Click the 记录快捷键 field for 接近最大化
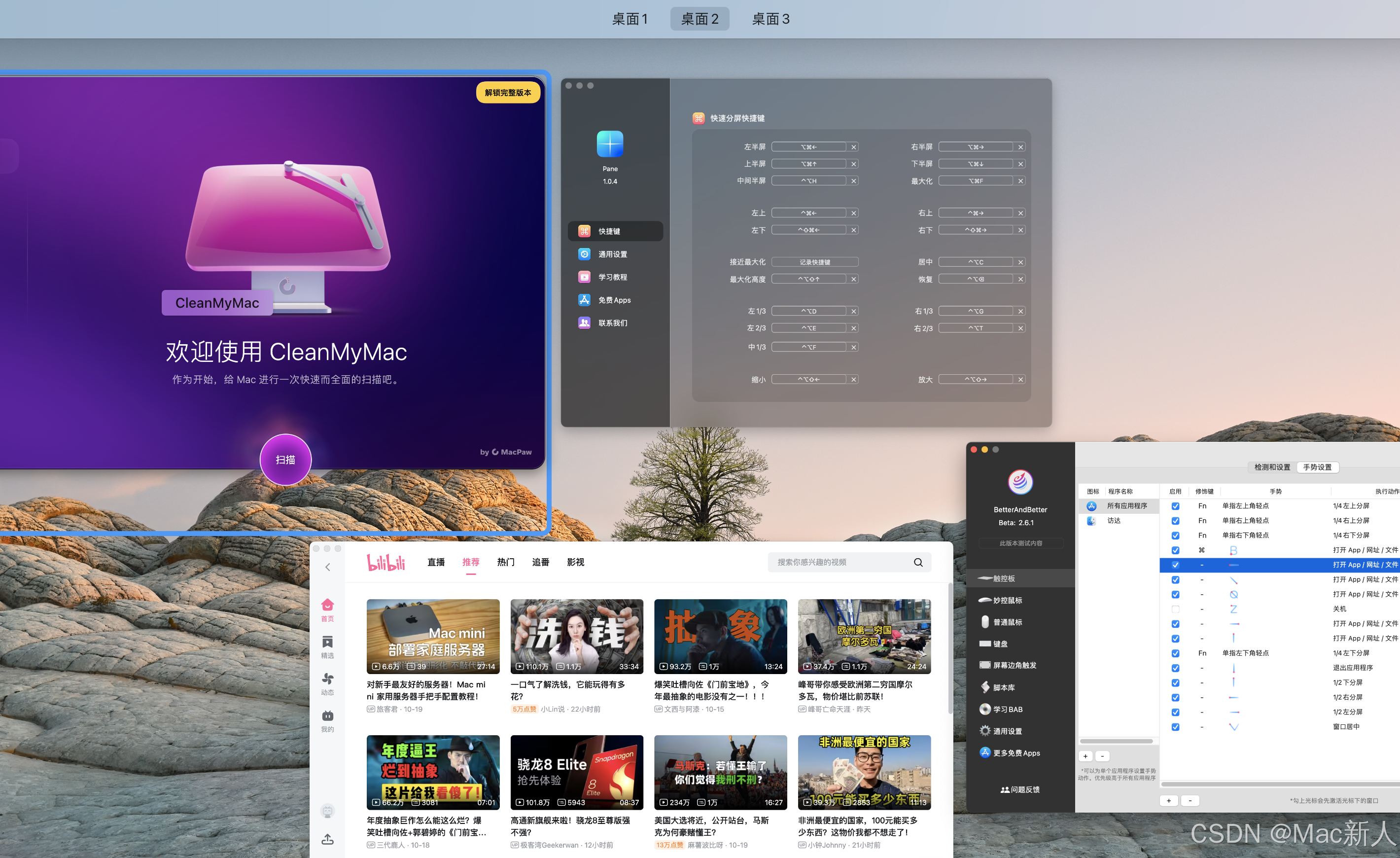The height and width of the screenshot is (858, 1400). (x=814, y=262)
